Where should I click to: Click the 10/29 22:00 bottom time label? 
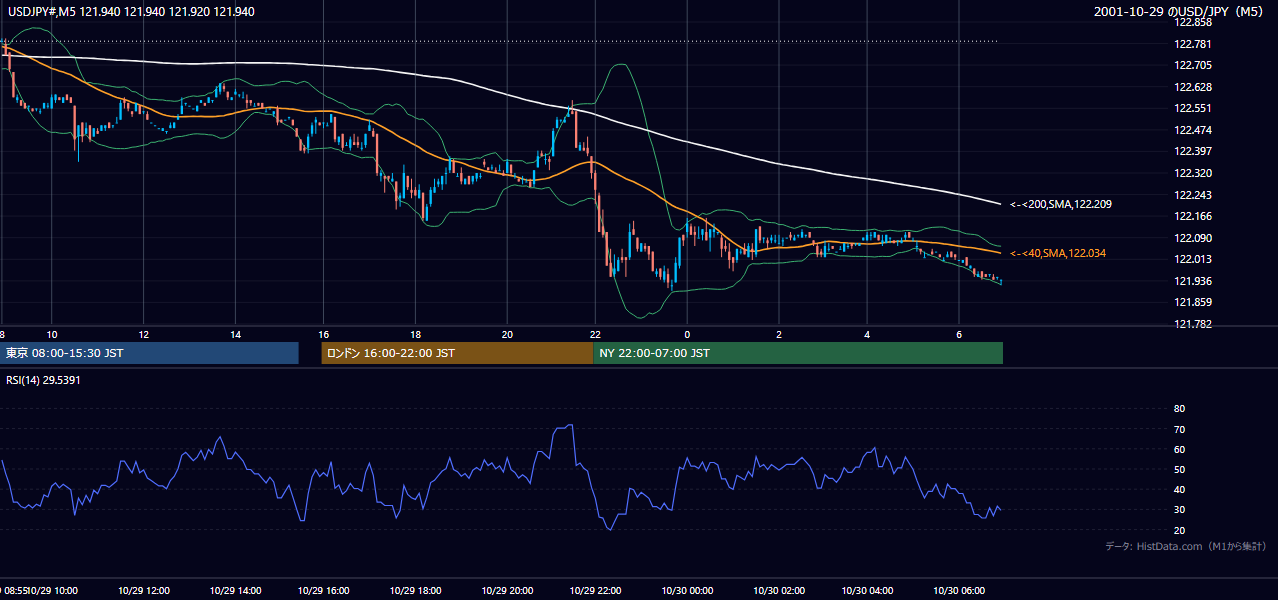[x=597, y=591]
